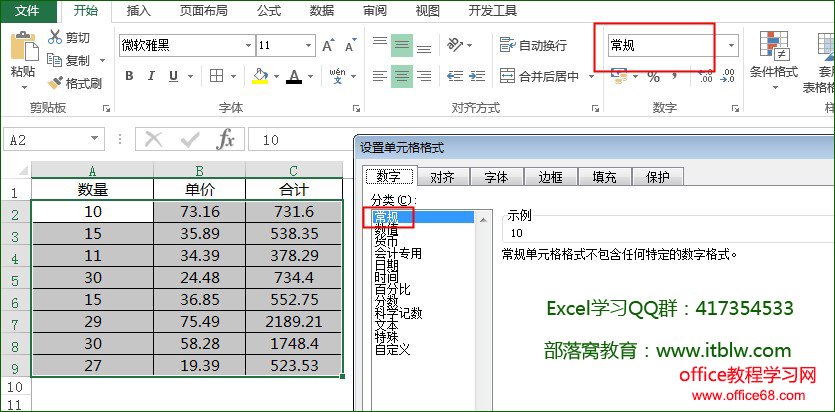Increase font size with larger A
This screenshot has width=835, height=412.
click(x=328, y=46)
